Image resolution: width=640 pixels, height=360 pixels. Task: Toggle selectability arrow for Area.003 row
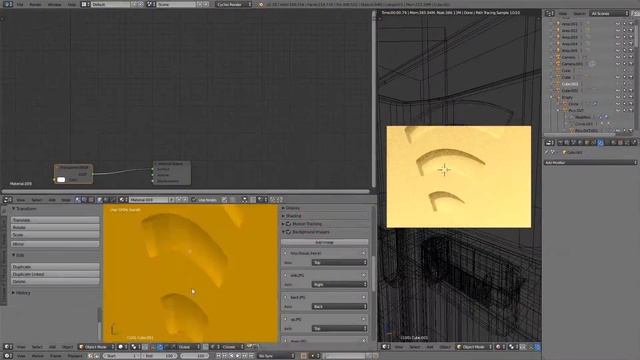tap(624, 37)
